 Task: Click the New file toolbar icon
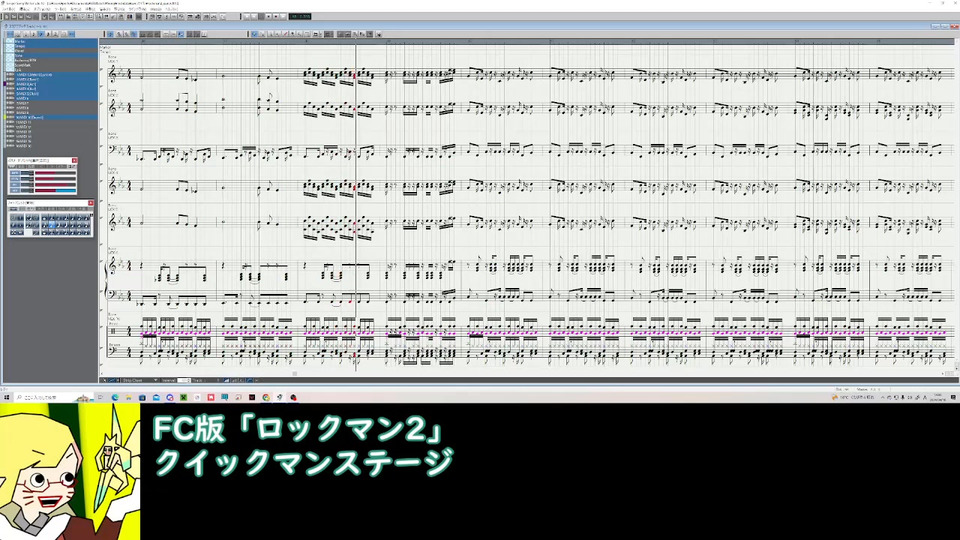tap(7, 17)
